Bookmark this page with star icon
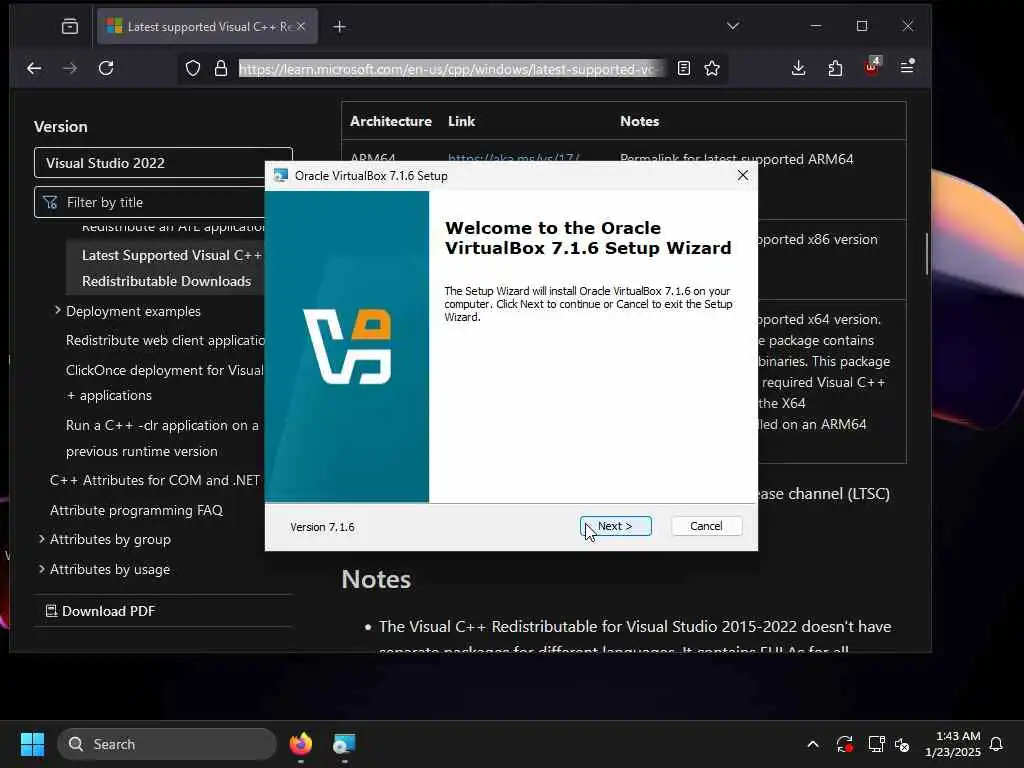The height and width of the screenshot is (768, 1024). [712, 69]
